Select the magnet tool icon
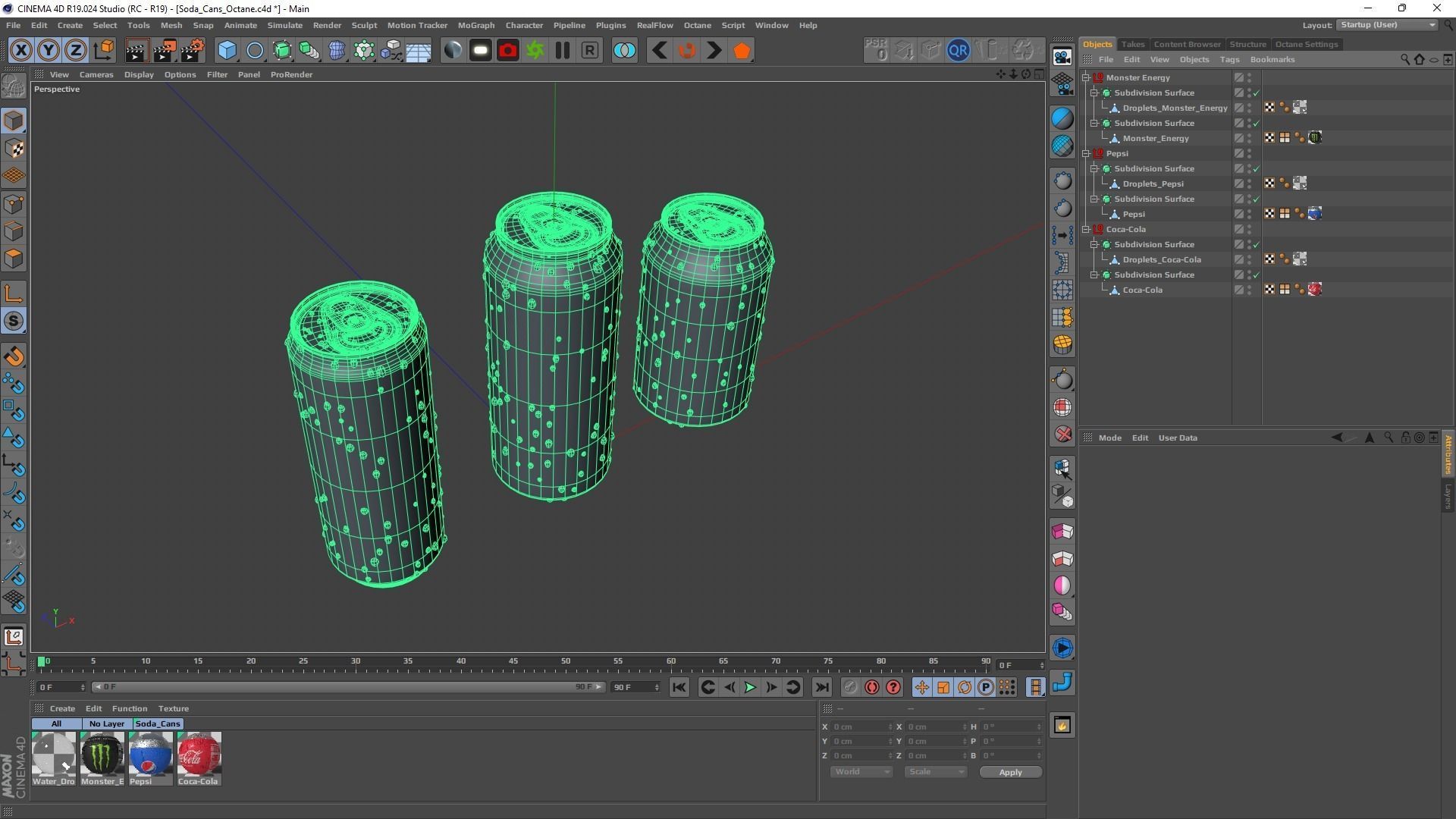This screenshot has height=819, width=1456. coord(14,357)
